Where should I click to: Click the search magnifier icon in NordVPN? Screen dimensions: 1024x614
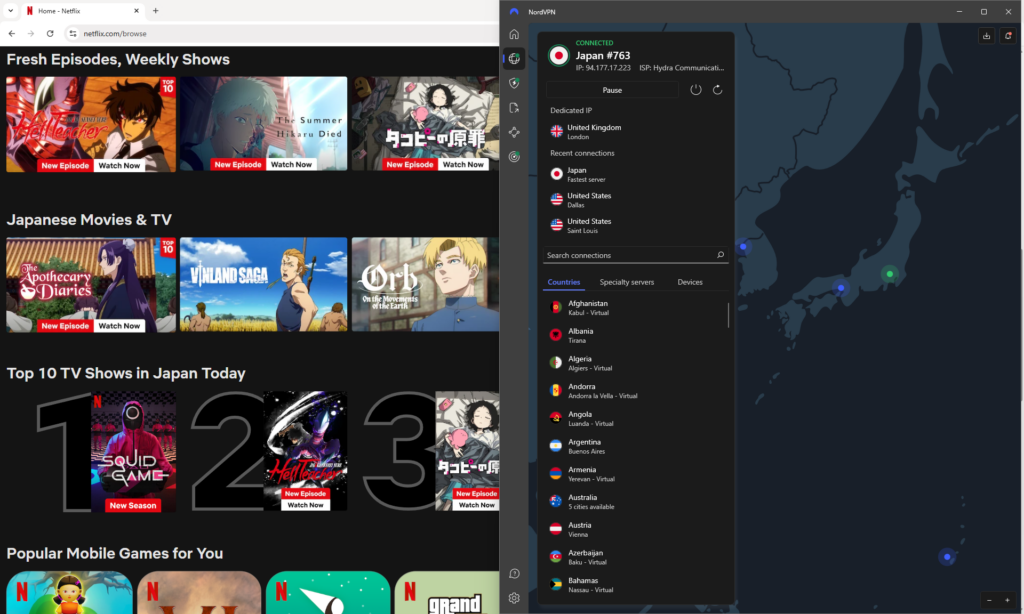coord(720,255)
